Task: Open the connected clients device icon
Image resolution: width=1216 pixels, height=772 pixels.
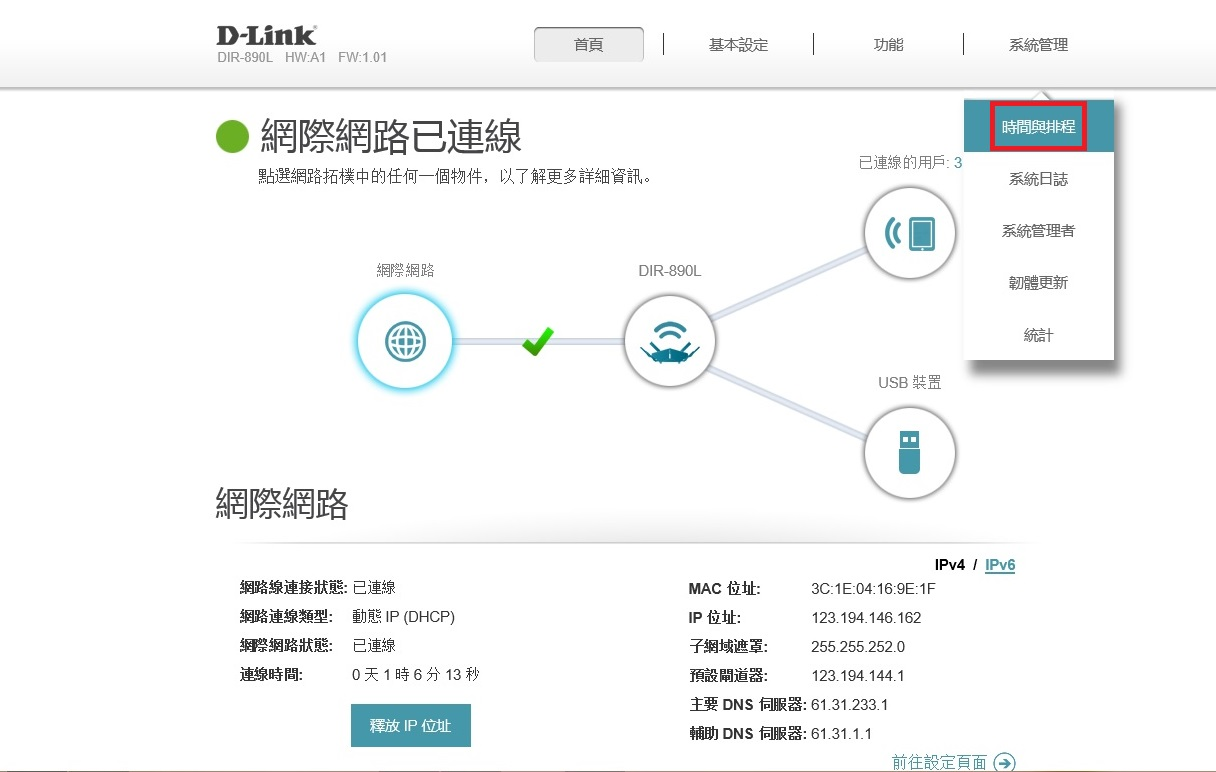Action: coord(910,234)
